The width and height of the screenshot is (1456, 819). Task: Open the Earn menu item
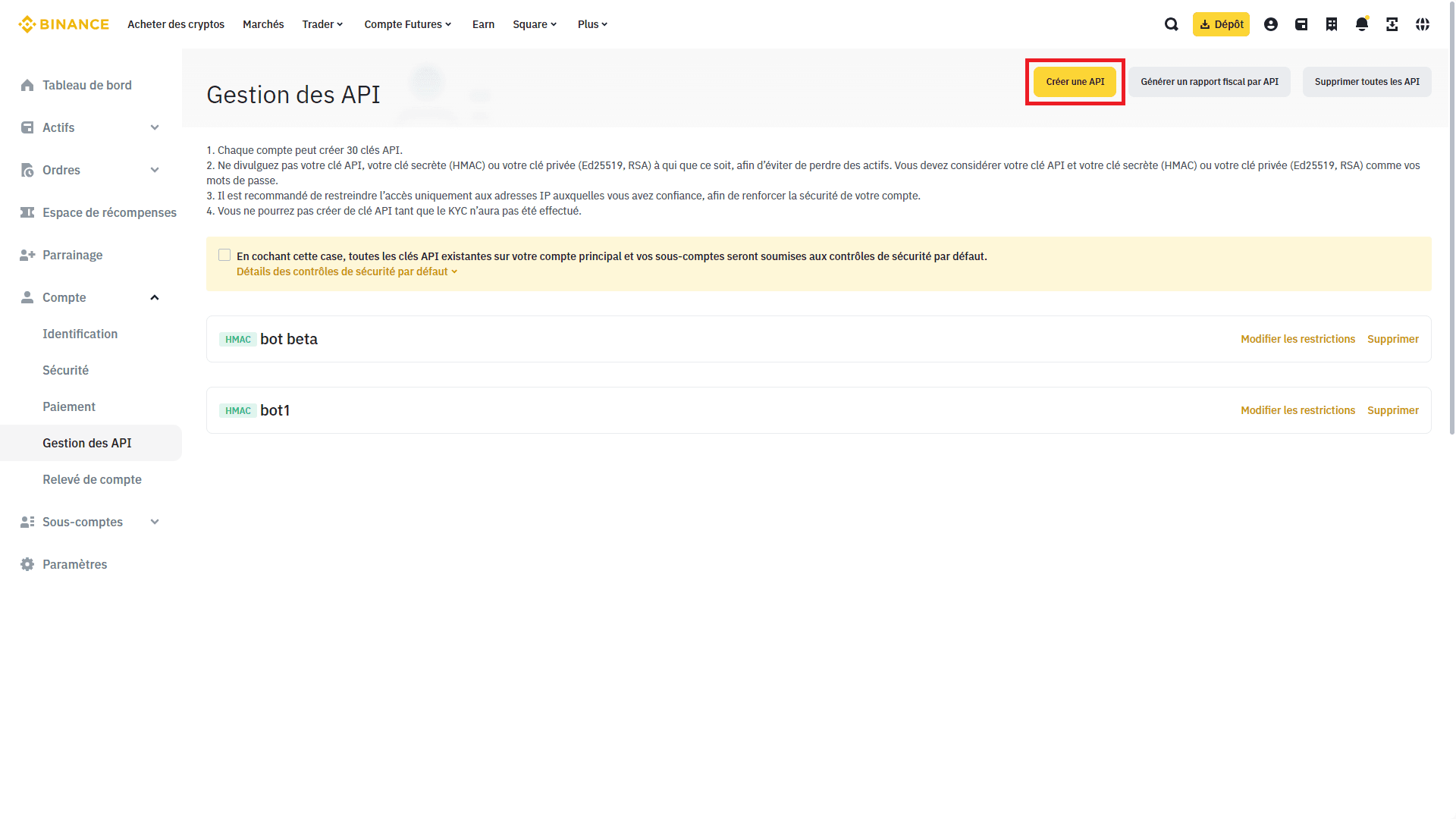tap(483, 24)
